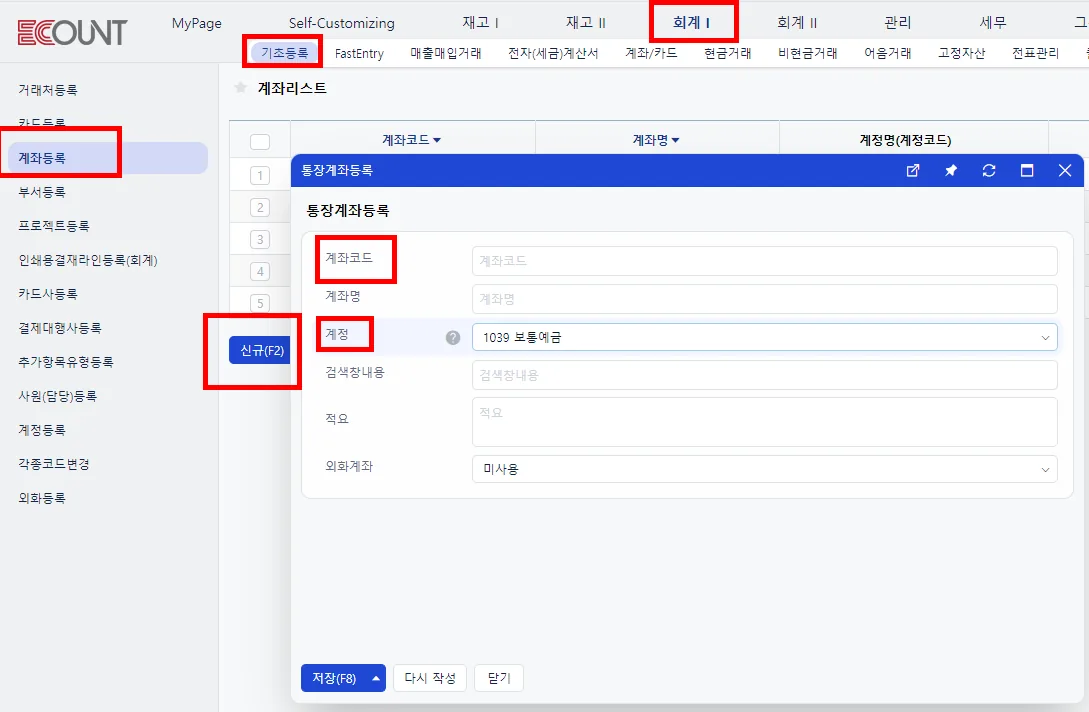Open the 재고 II menu

click(585, 23)
